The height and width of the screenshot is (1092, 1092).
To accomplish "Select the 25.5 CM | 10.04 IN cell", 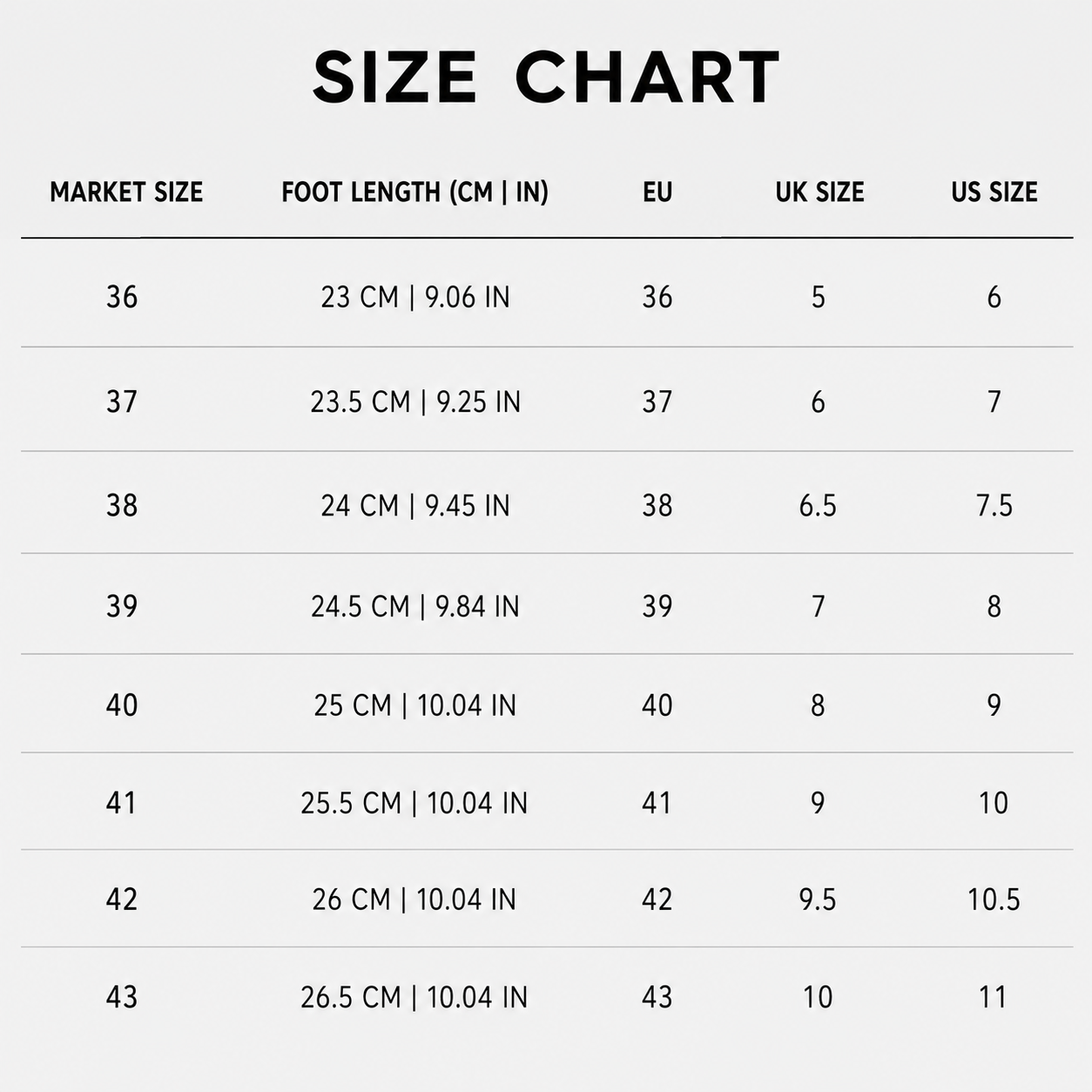I will pyautogui.click(x=415, y=803).
